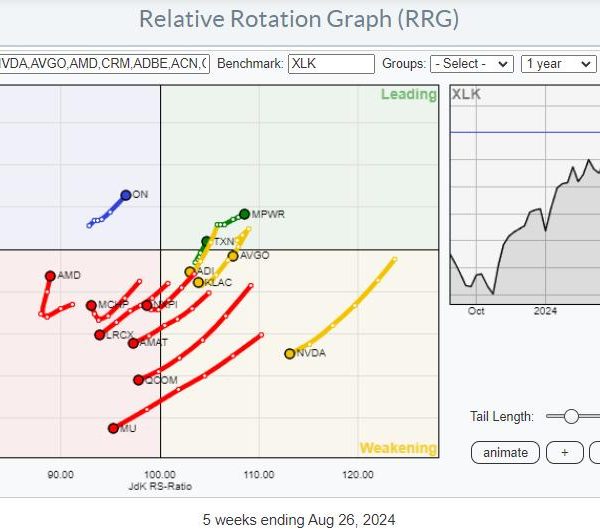This screenshot has height=529, width=600.
Task: Click the Benchmark label
Action: click(250, 64)
